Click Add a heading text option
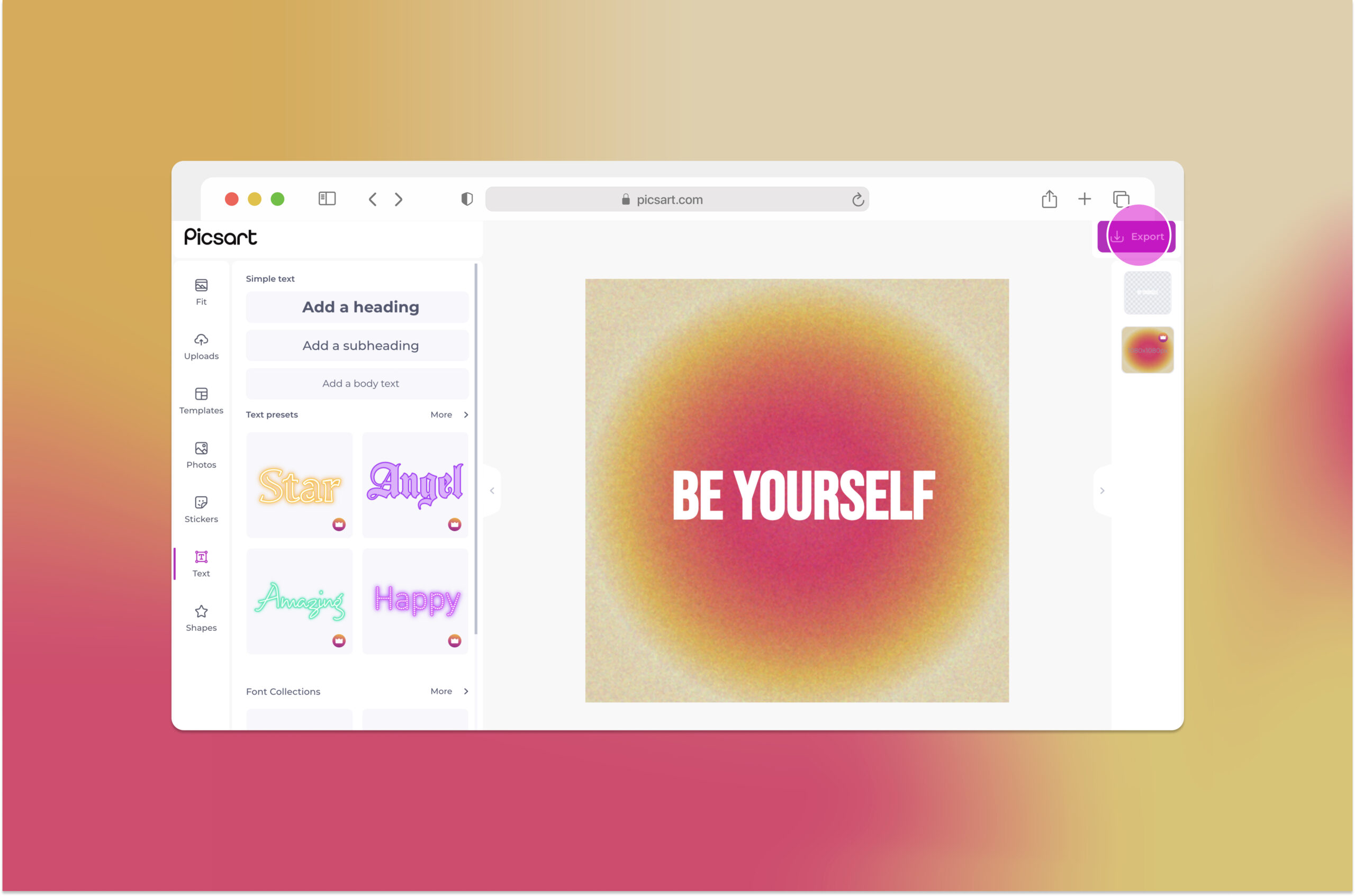Viewport: 1355px width, 896px height. 360,307
